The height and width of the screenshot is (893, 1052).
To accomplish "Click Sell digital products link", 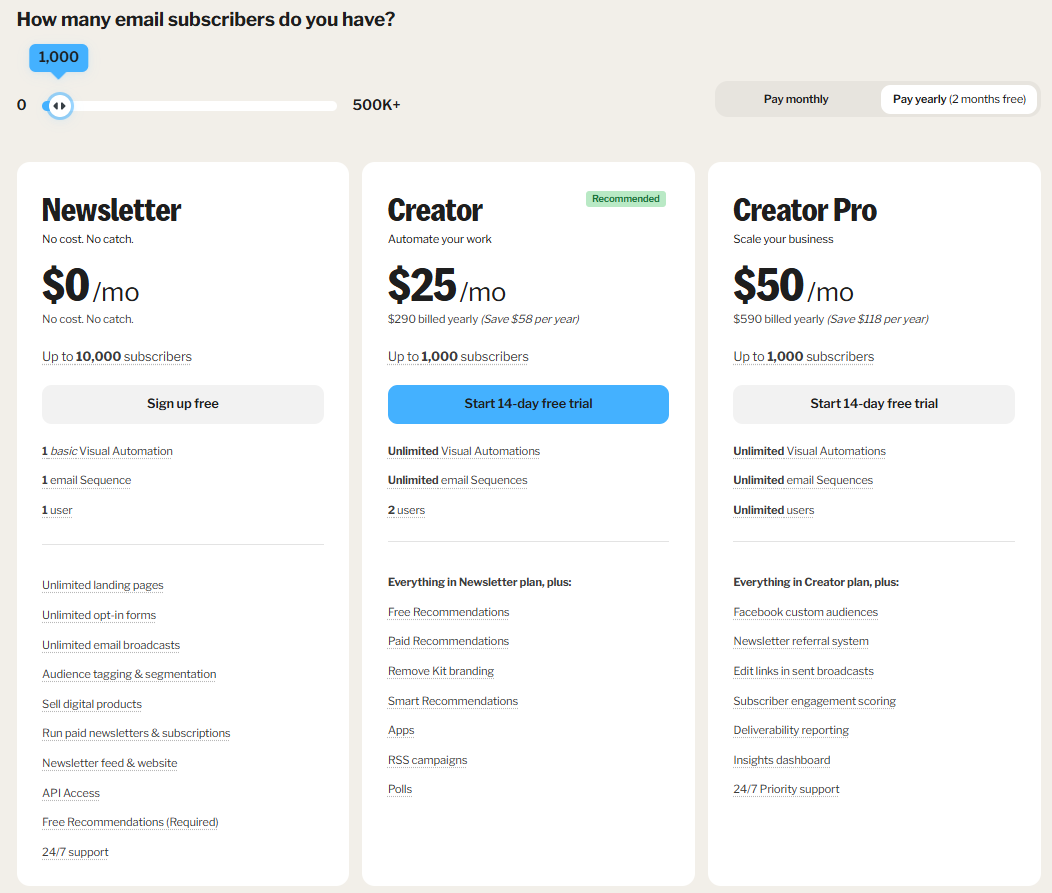I will (x=92, y=703).
